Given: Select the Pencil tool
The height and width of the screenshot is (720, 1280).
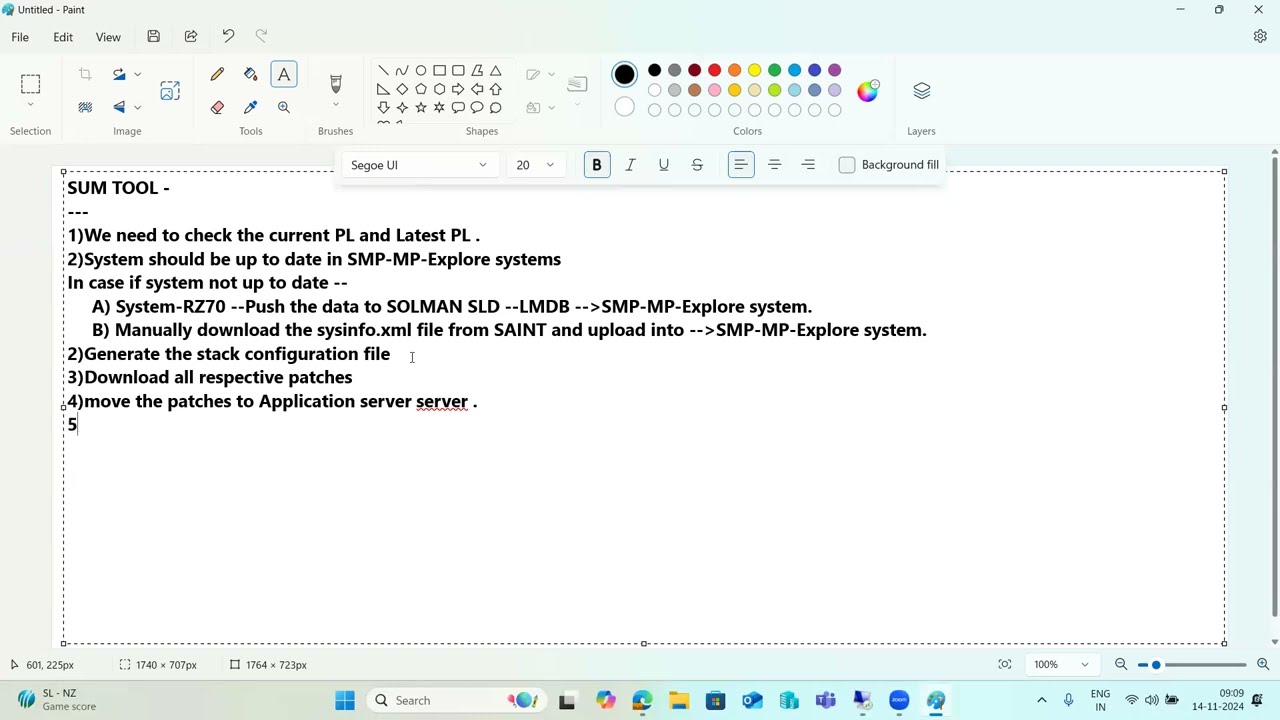Looking at the screenshot, I should (x=217, y=74).
